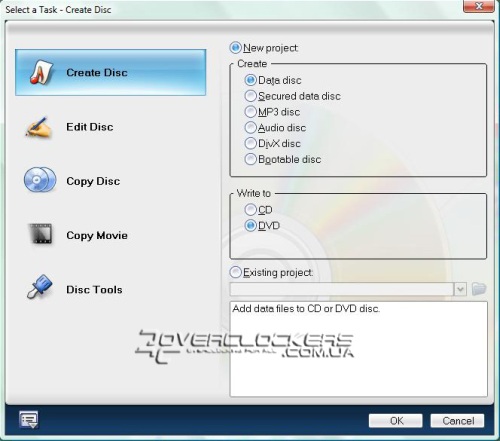Close the Select a Task window
Image resolution: width=500 pixels, height=441 pixels.
point(479,6)
